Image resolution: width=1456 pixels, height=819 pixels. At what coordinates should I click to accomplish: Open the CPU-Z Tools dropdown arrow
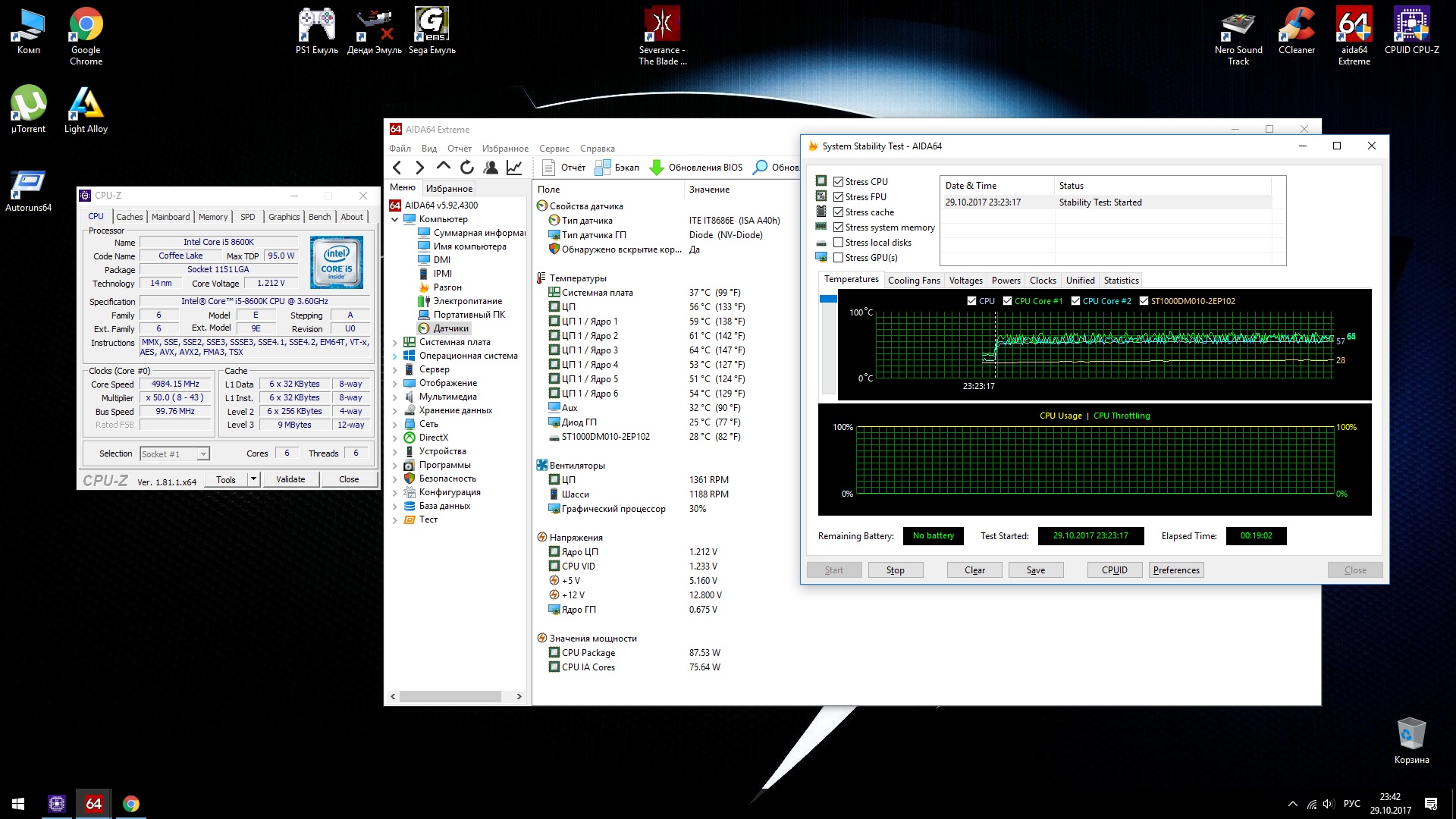253,479
